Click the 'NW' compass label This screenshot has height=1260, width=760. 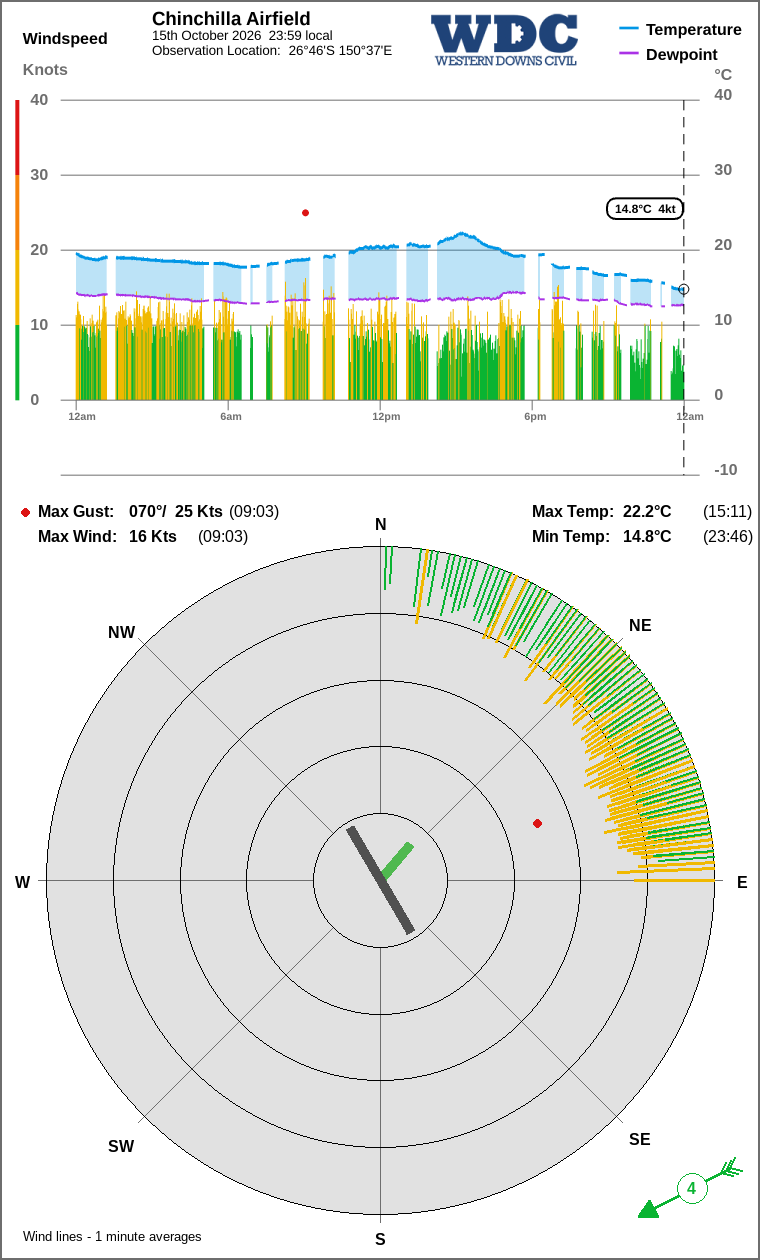[121, 633]
